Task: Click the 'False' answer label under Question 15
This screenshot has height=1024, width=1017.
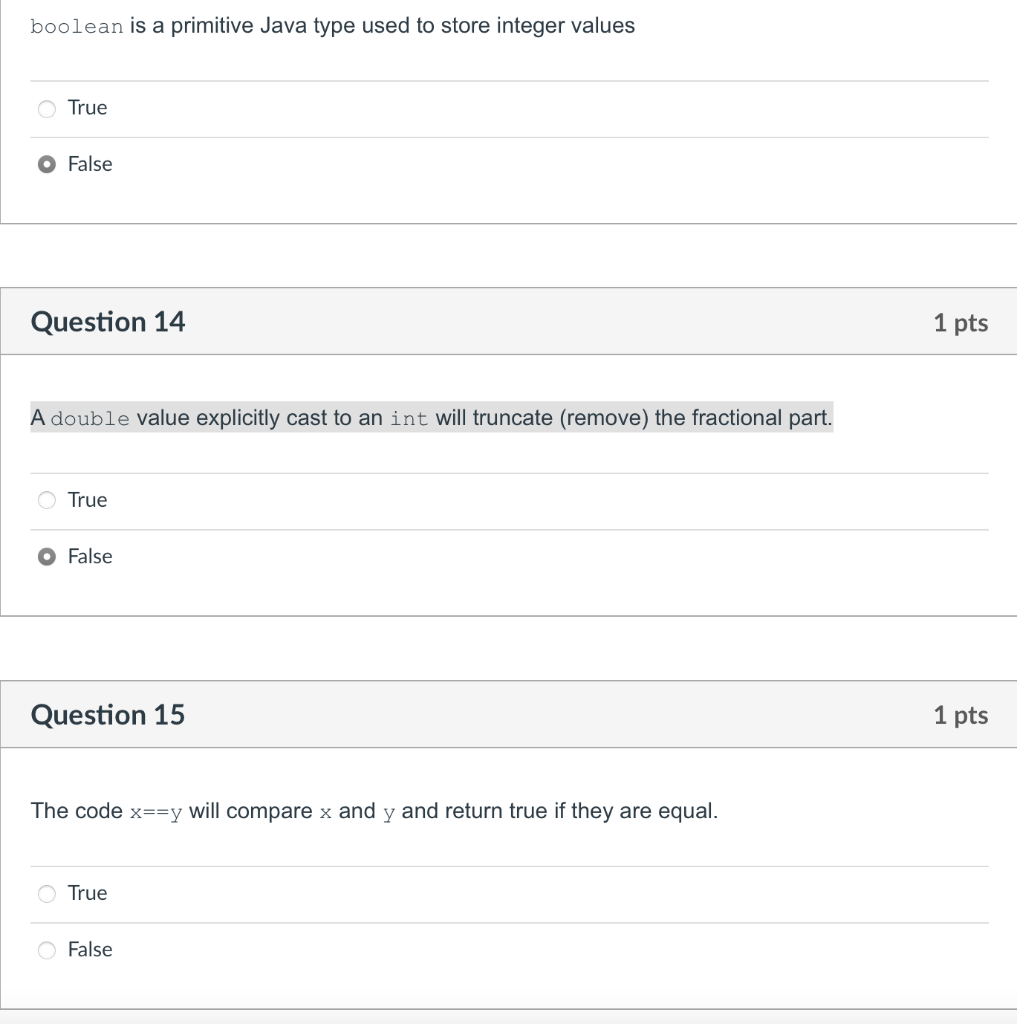Action: pyautogui.click(x=90, y=949)
